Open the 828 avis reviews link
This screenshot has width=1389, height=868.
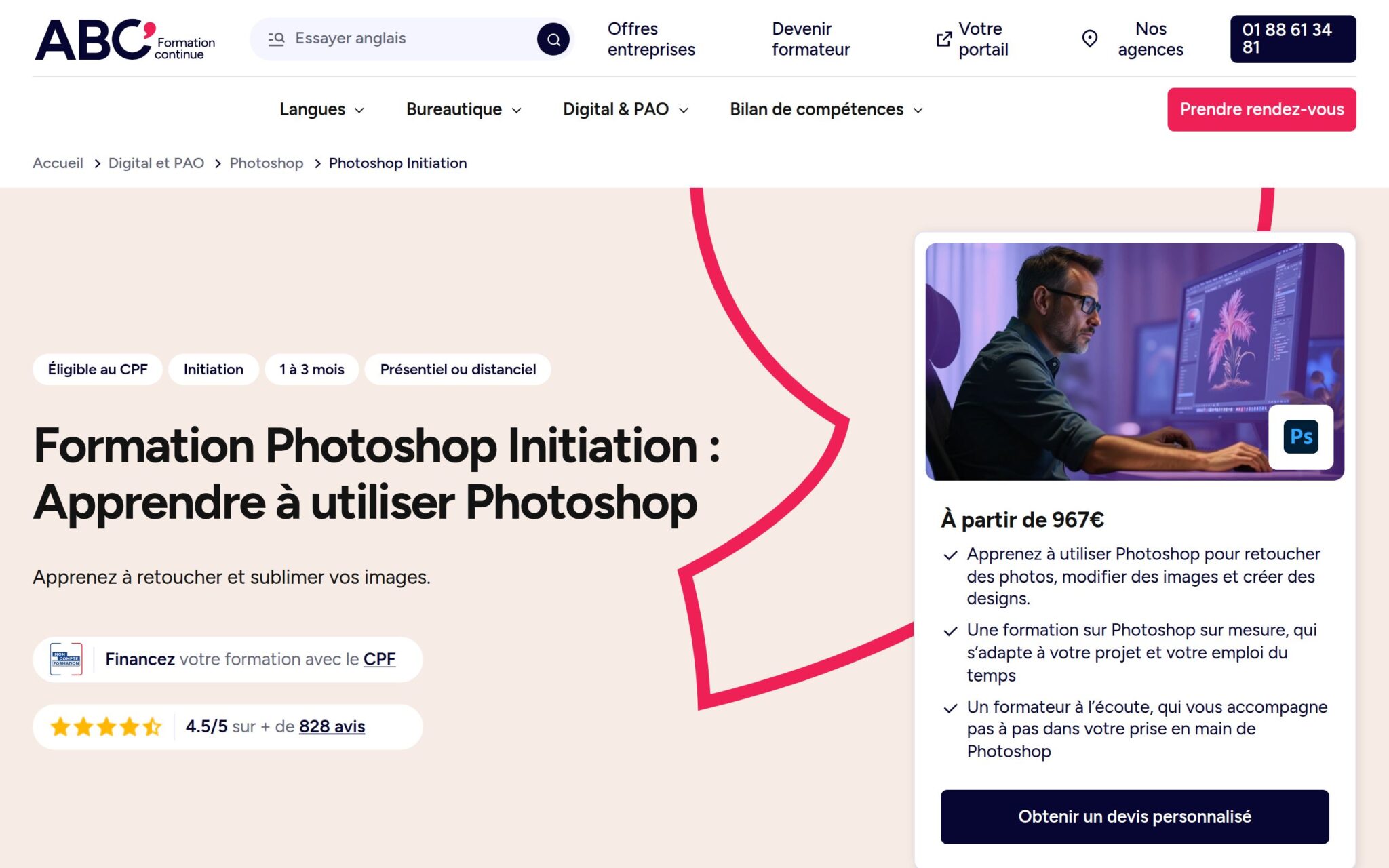point(332,727)
